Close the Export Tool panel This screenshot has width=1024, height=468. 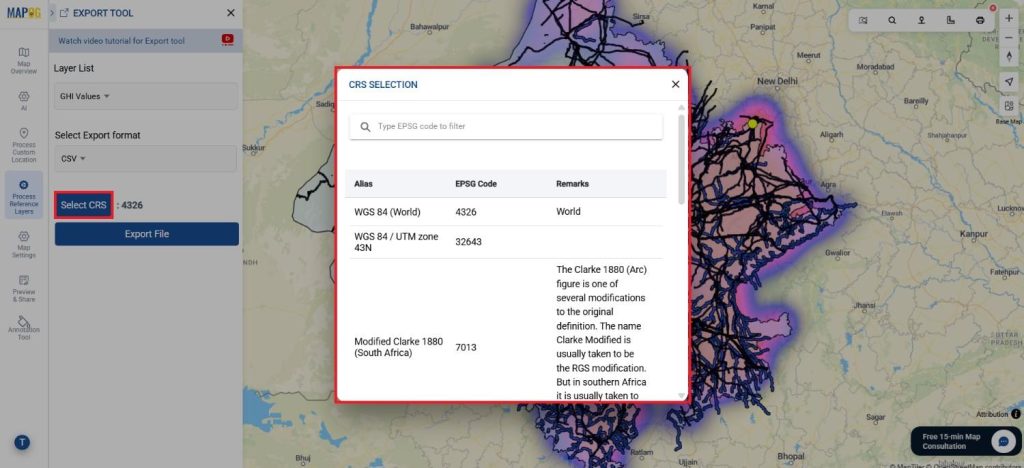231,12
